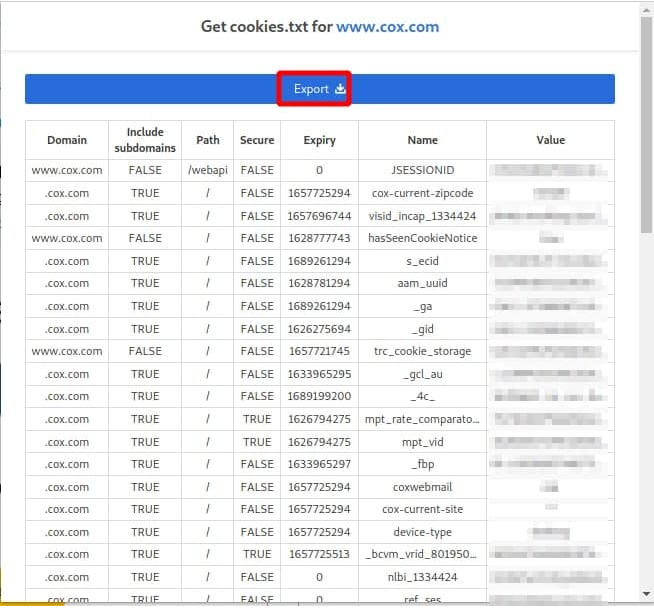Click the nlbi_1334424 cookie name

point(423,577)
